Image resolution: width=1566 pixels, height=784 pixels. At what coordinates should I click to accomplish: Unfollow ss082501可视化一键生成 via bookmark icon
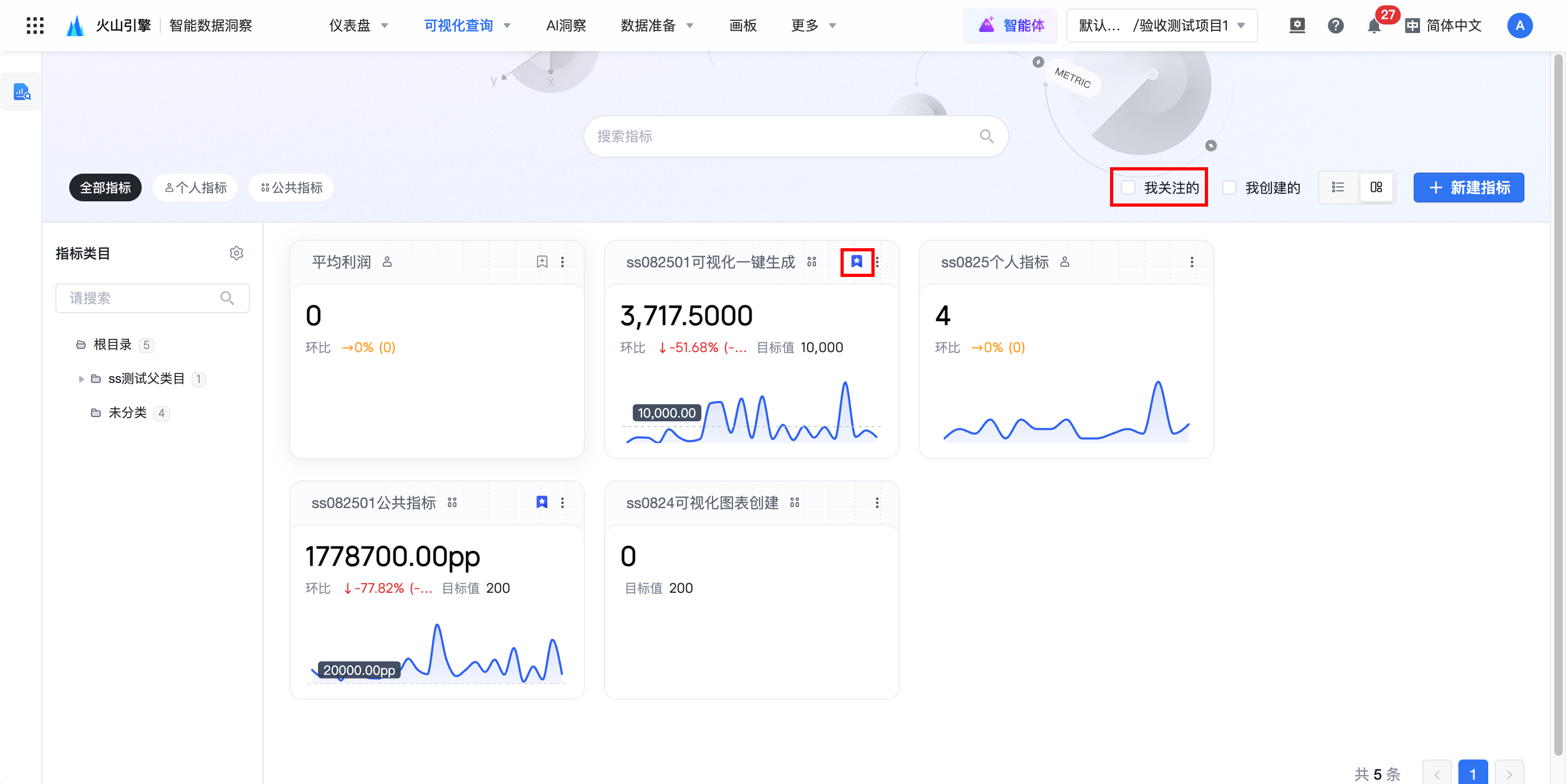[x=857, y=262]
